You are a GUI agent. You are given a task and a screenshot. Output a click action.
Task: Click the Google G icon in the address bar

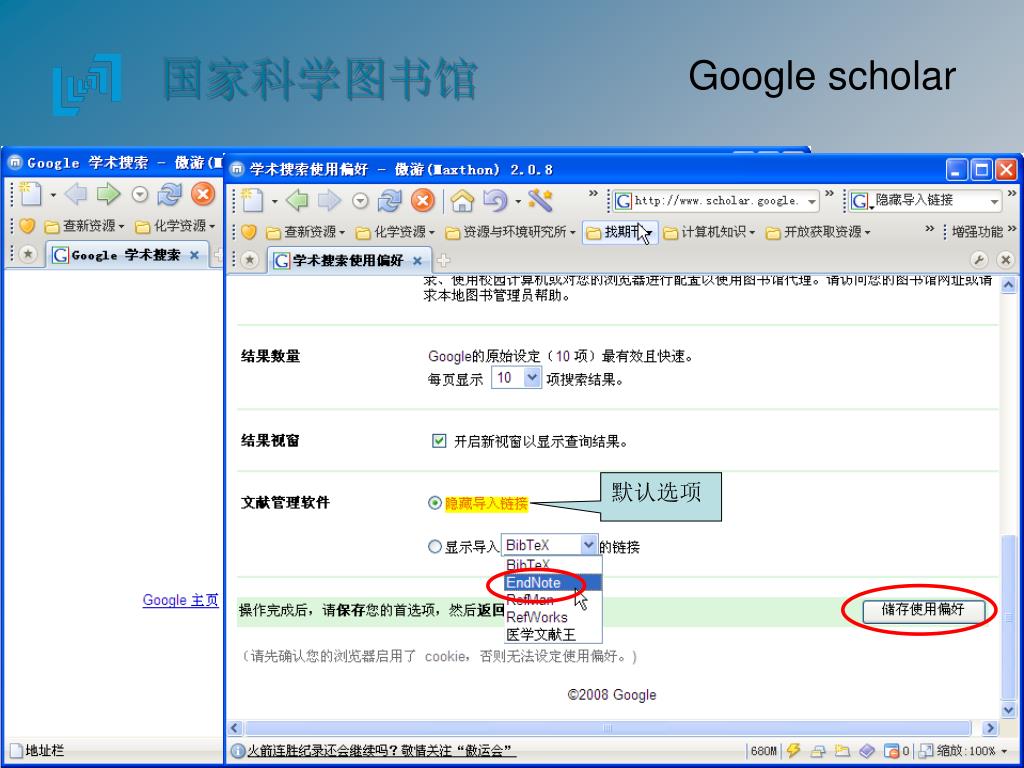(x=624, y=201)
